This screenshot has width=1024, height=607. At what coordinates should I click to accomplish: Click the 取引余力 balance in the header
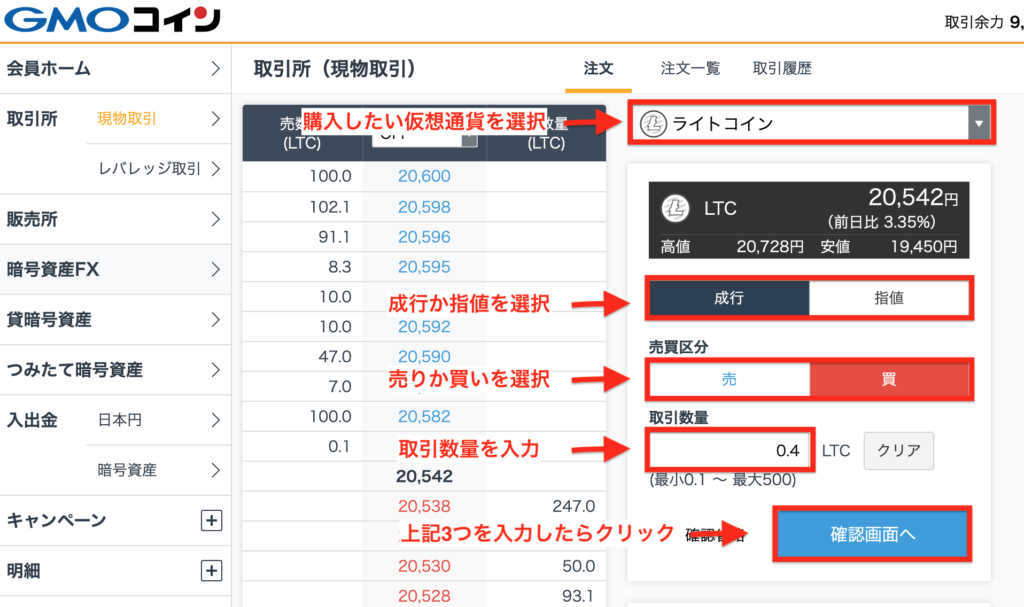[x=984, y=22]
